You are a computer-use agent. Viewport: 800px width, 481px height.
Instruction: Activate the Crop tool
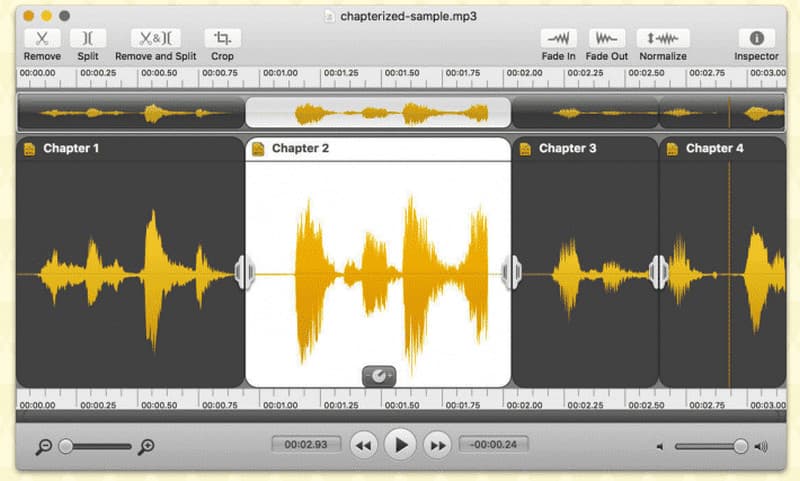tap(222, 39)
